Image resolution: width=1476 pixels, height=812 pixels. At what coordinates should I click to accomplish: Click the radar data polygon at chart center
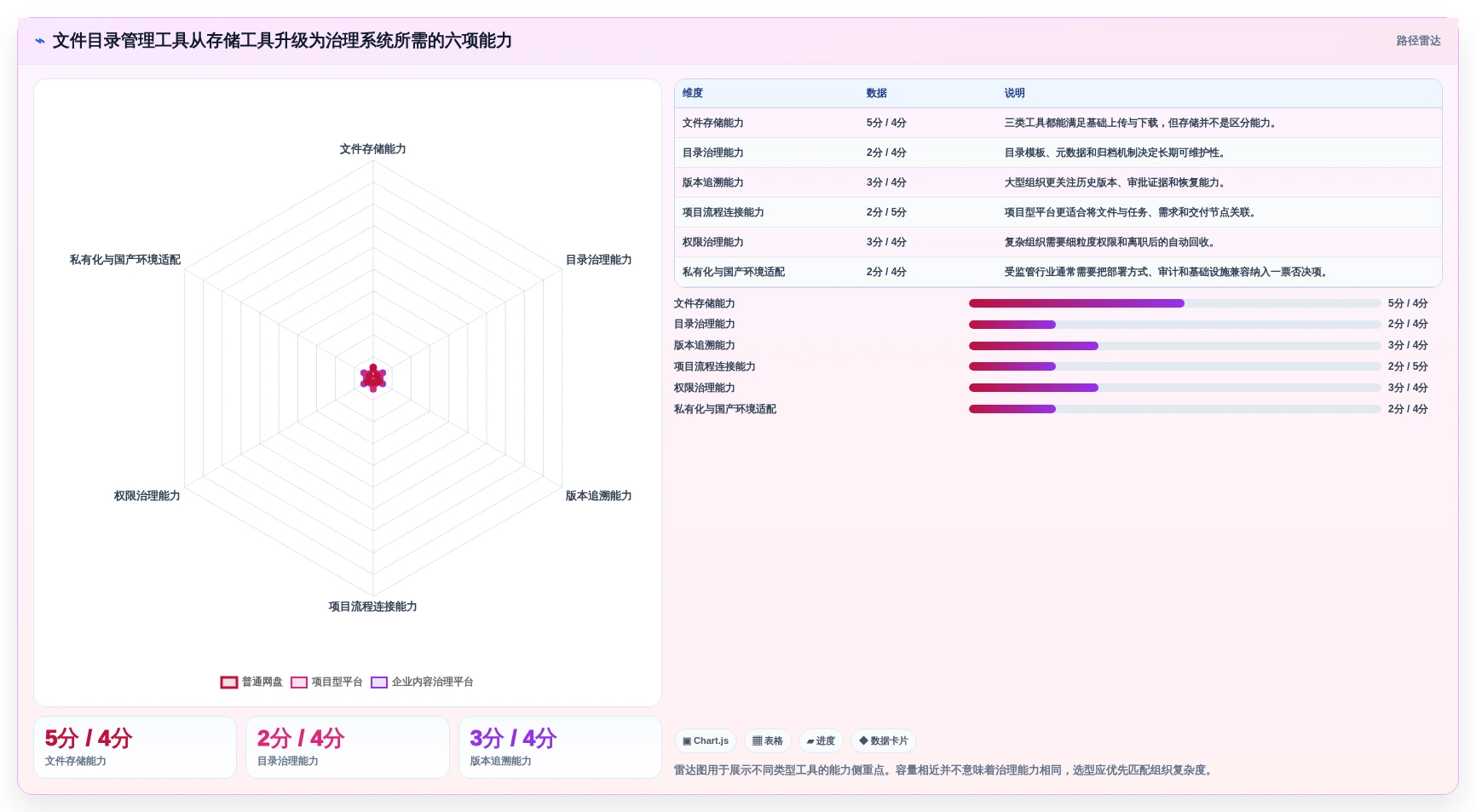point(373,378)
